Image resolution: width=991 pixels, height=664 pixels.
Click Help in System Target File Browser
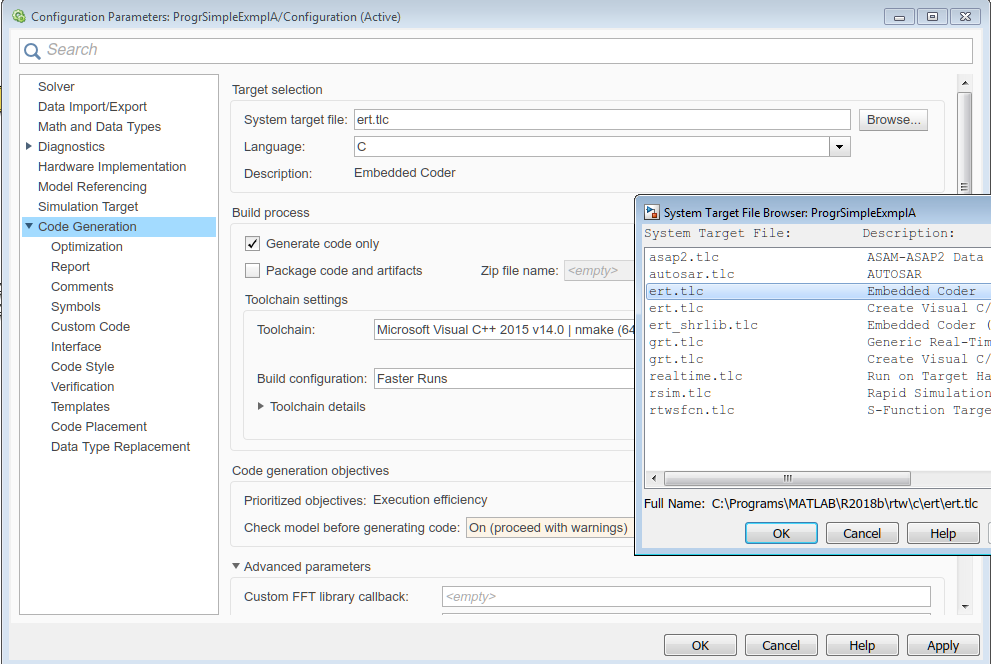pos(943,533)
